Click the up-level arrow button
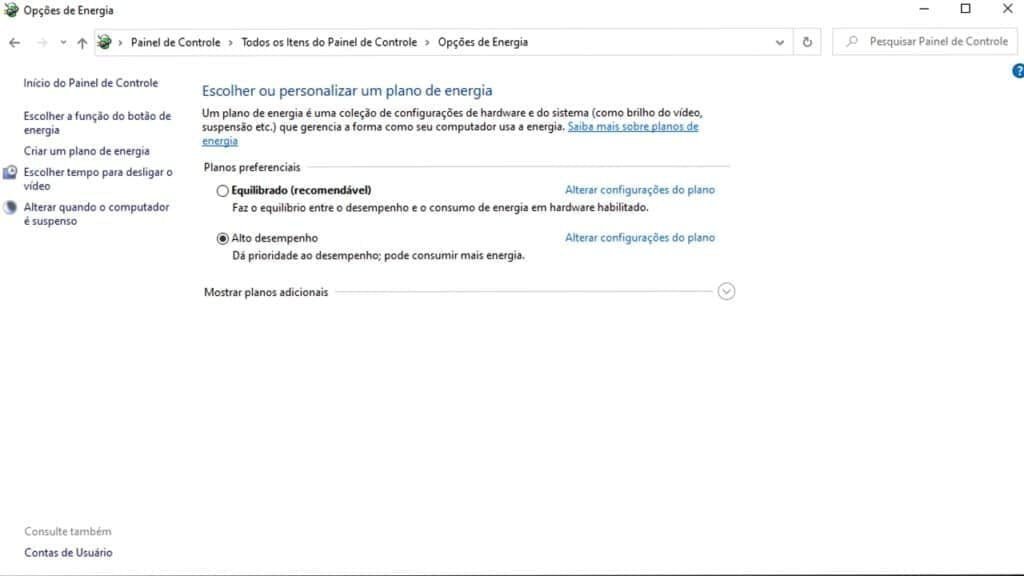This screenshot has width=1024, height=576. [82, 43]
